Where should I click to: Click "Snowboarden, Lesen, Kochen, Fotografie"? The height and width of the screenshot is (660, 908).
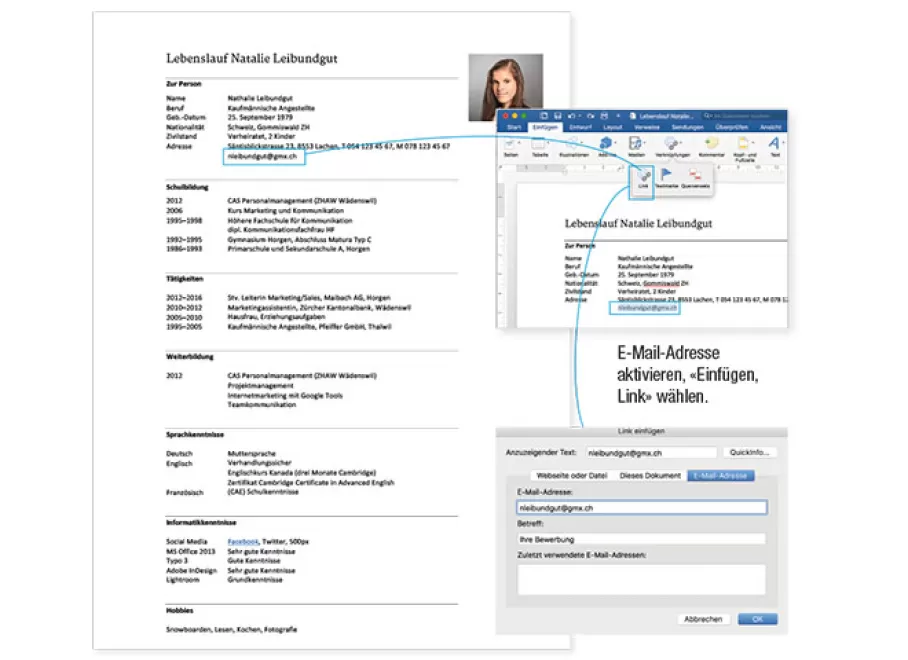coord(232,629)
